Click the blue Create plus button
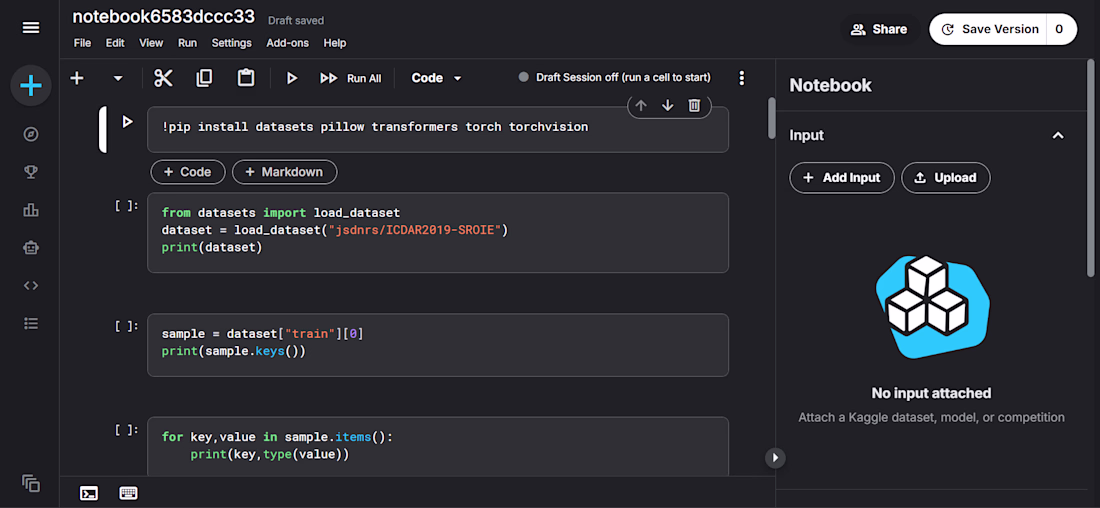Screen dimensions: 1100x508 (x=31, y=86)
